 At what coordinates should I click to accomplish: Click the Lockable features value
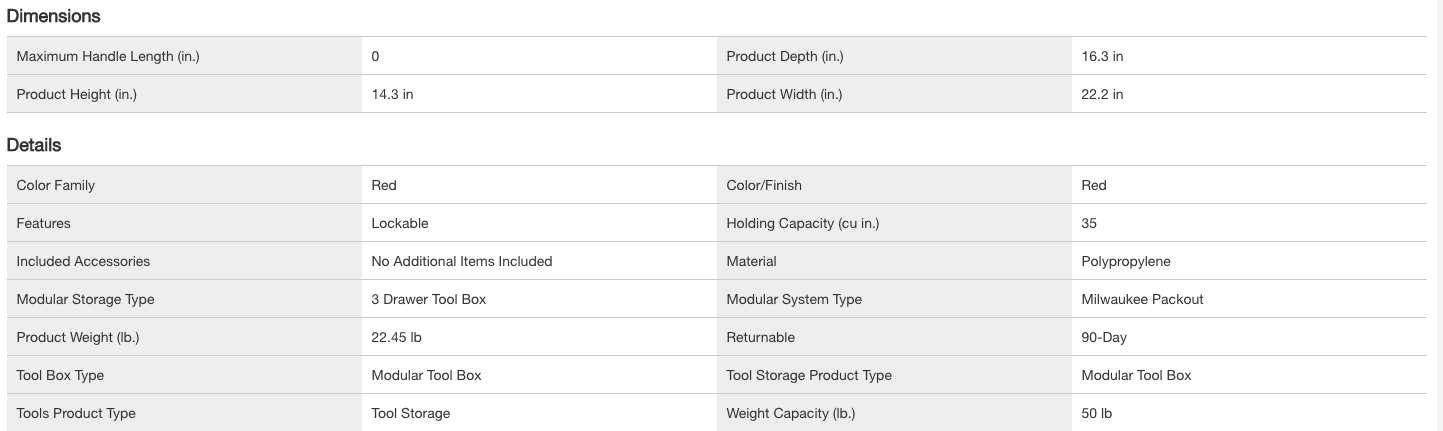(x=399, y=223)
